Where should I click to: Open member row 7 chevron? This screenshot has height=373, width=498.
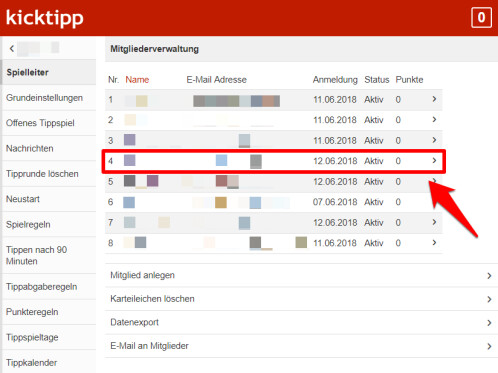(434, 222)
